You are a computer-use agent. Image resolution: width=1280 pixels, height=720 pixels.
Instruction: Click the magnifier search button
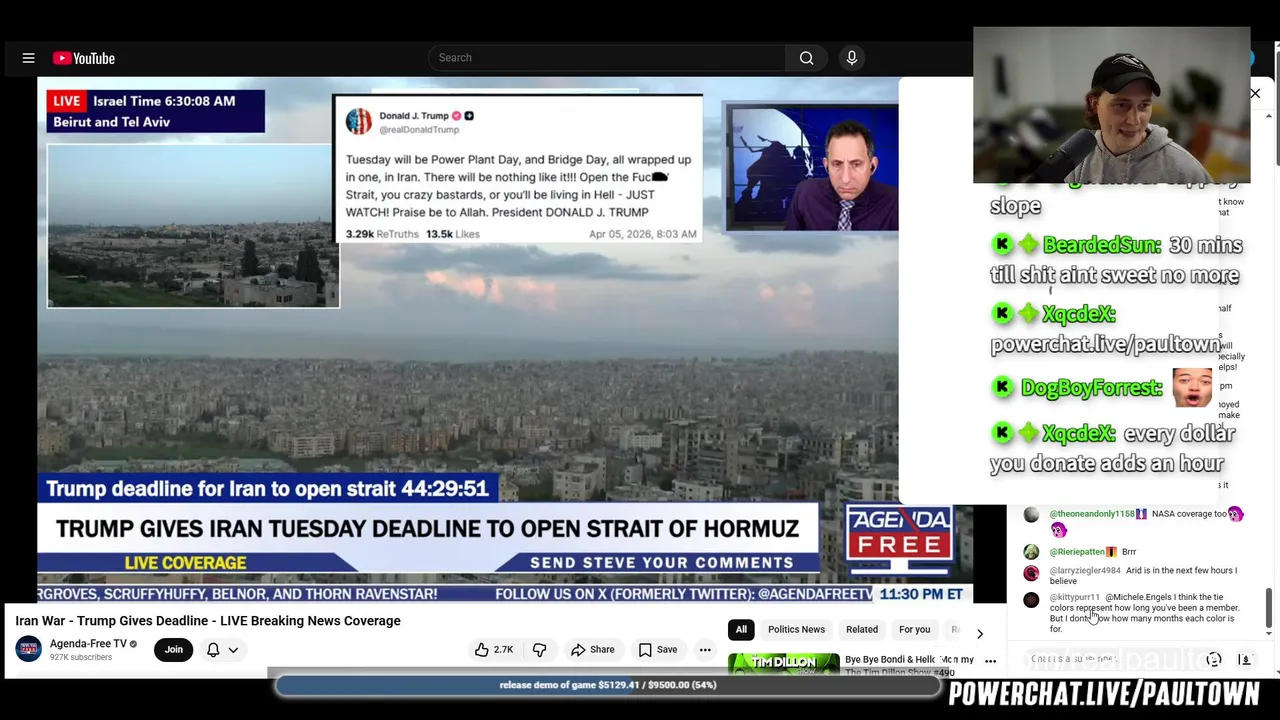tap(806, 58)
